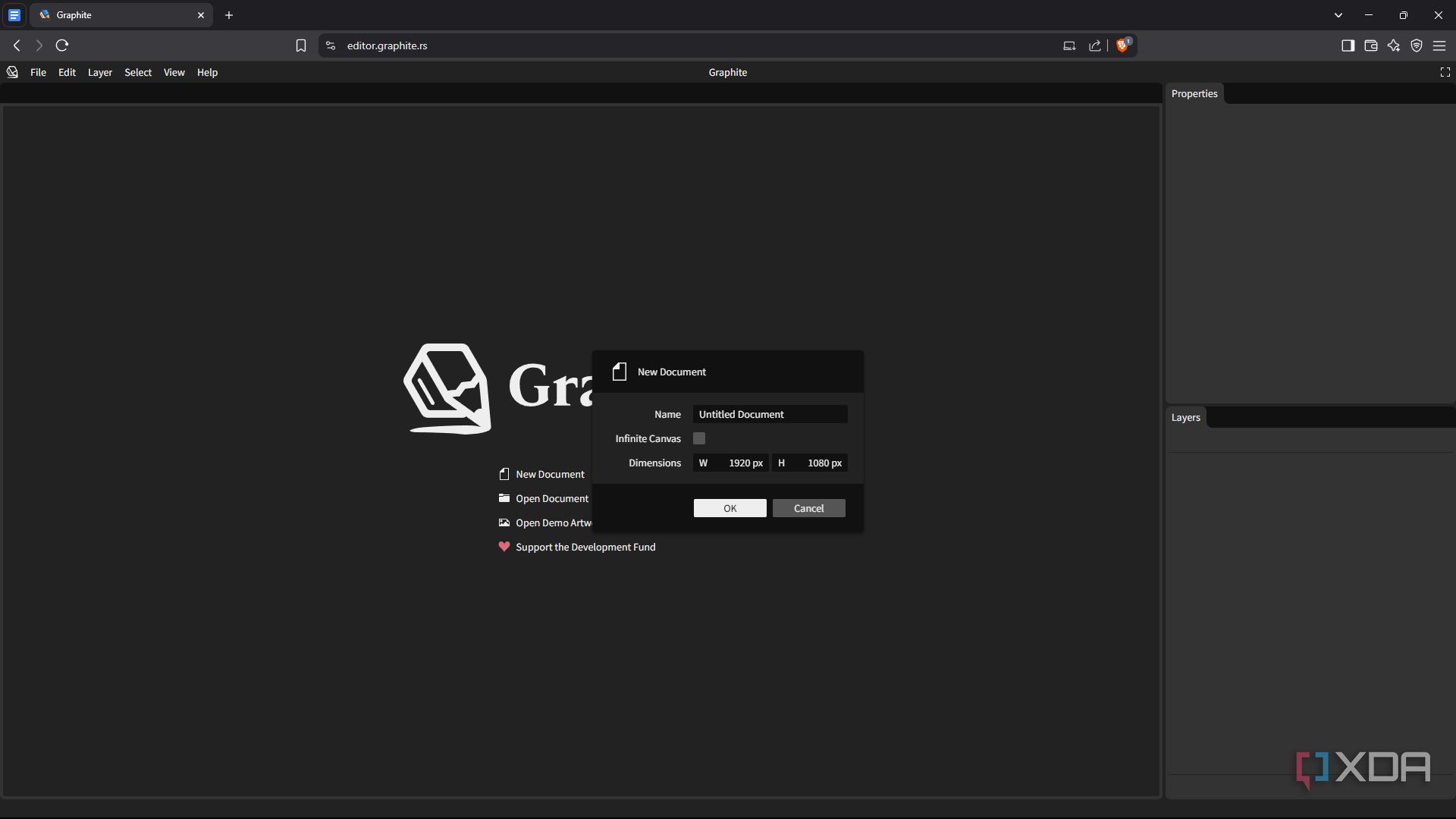Click the heart icon beside Development Fund
1456x819 pixels.
pos(504,546)
